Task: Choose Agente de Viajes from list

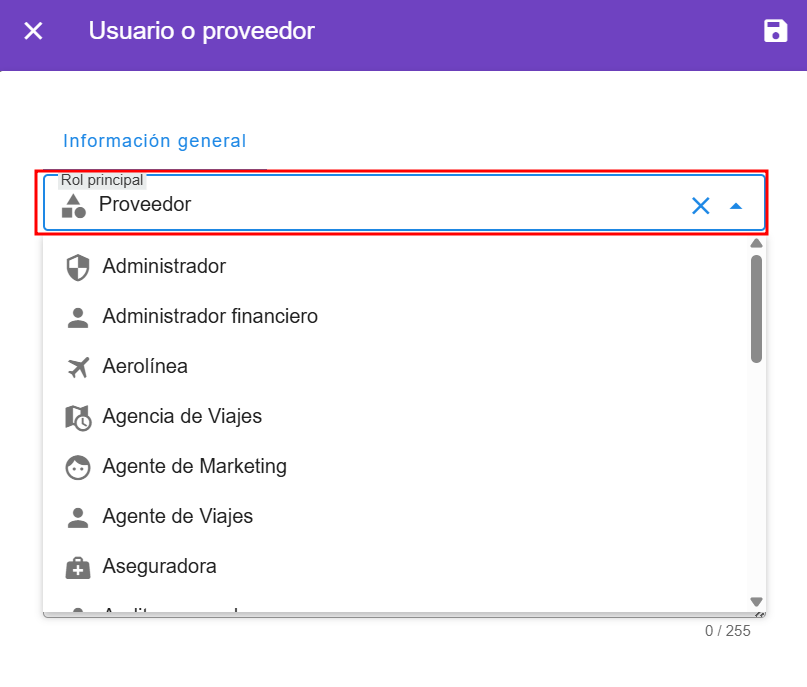Action: tap(178, 517)
